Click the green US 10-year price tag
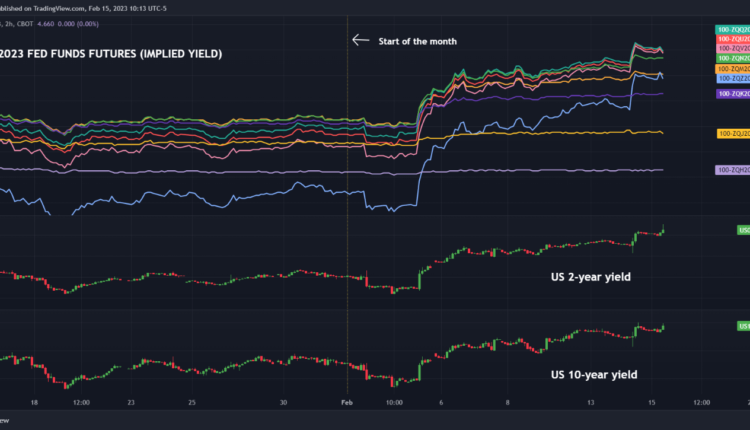 743,326
